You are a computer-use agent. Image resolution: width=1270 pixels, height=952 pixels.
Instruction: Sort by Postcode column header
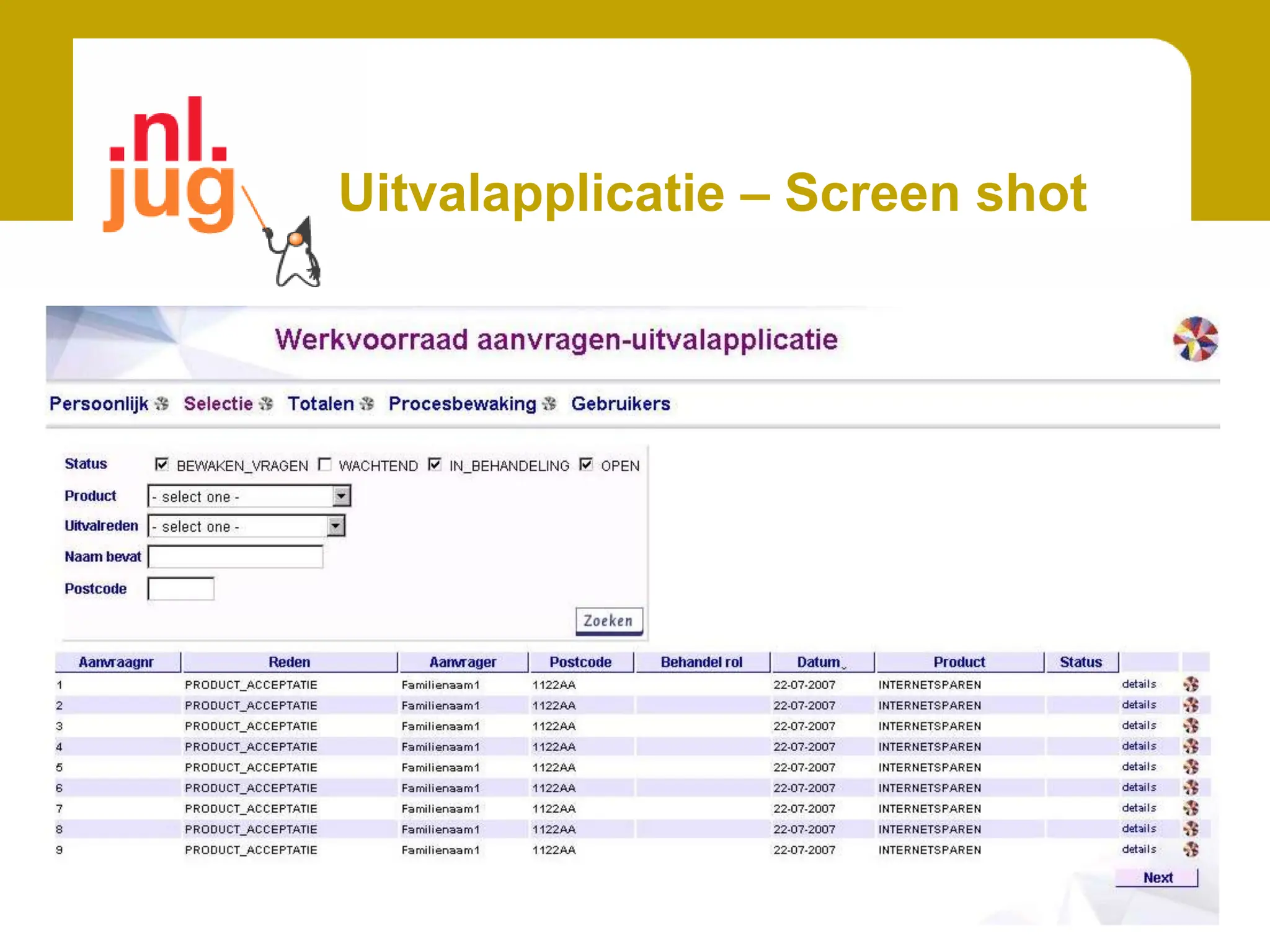pyautogui.click(x=581, y=662)
